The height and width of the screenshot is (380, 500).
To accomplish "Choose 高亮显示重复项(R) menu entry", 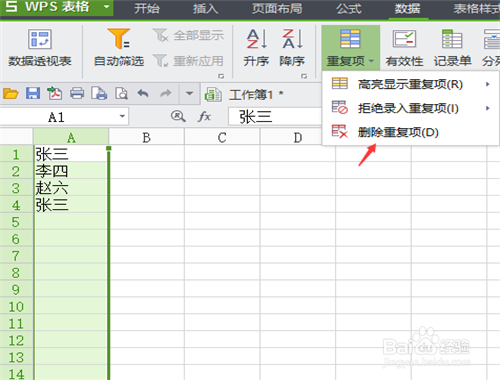I will point(411,84).
